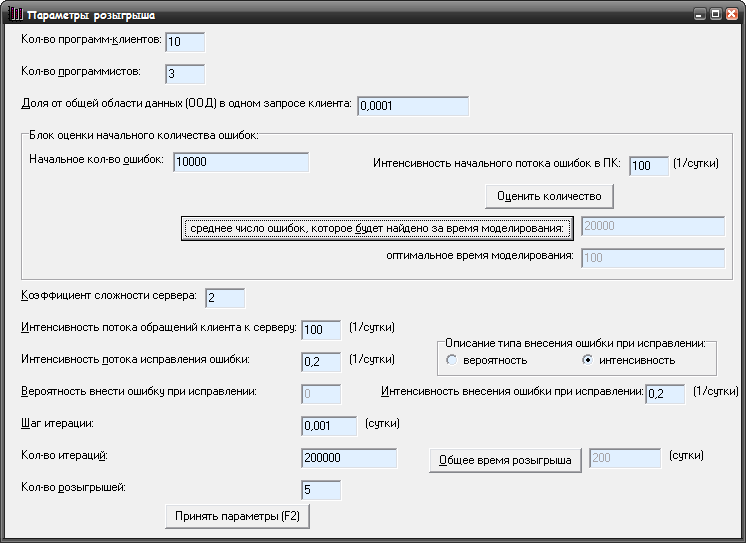Screen dimensions: 746x543
Task: Click the application icon in title bar
Action: 16,14
